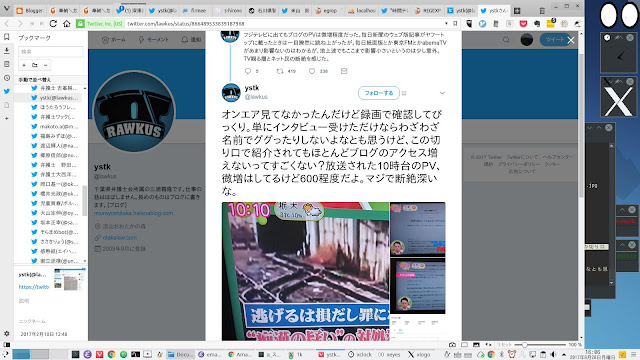The width and height of the screenshot is (640, 360).
Task: Open the large TV screenshot image in tweet
Action: coord(305,271)
